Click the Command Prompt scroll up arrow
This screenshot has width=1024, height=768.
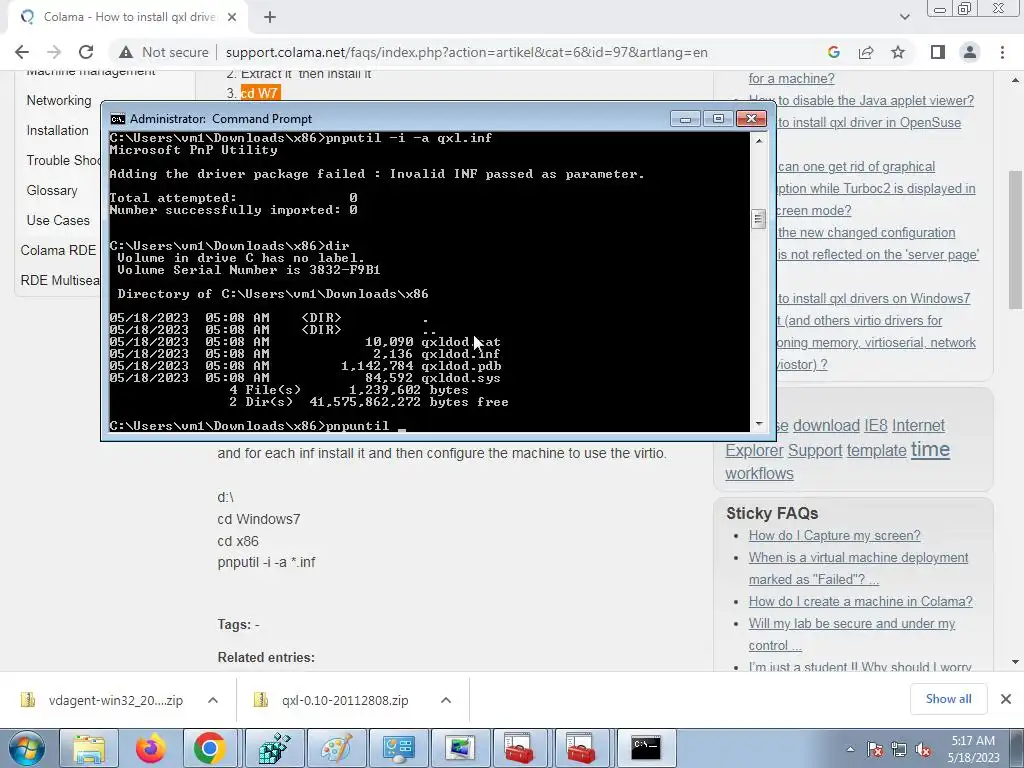758,140
